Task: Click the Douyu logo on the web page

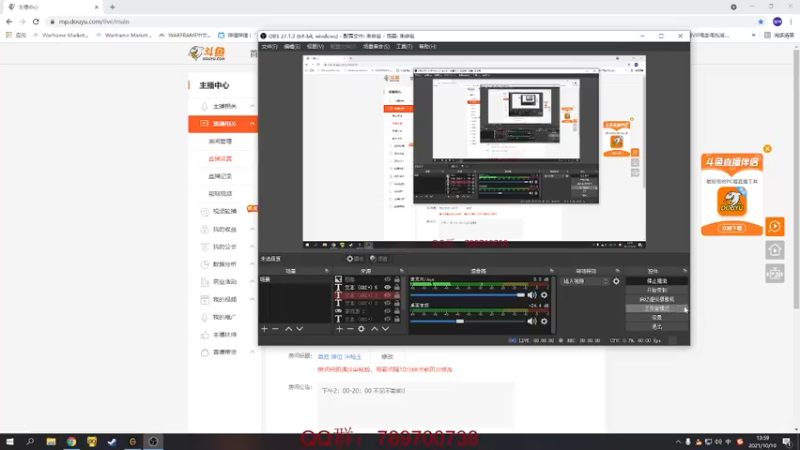Action: tap(207, 53)
